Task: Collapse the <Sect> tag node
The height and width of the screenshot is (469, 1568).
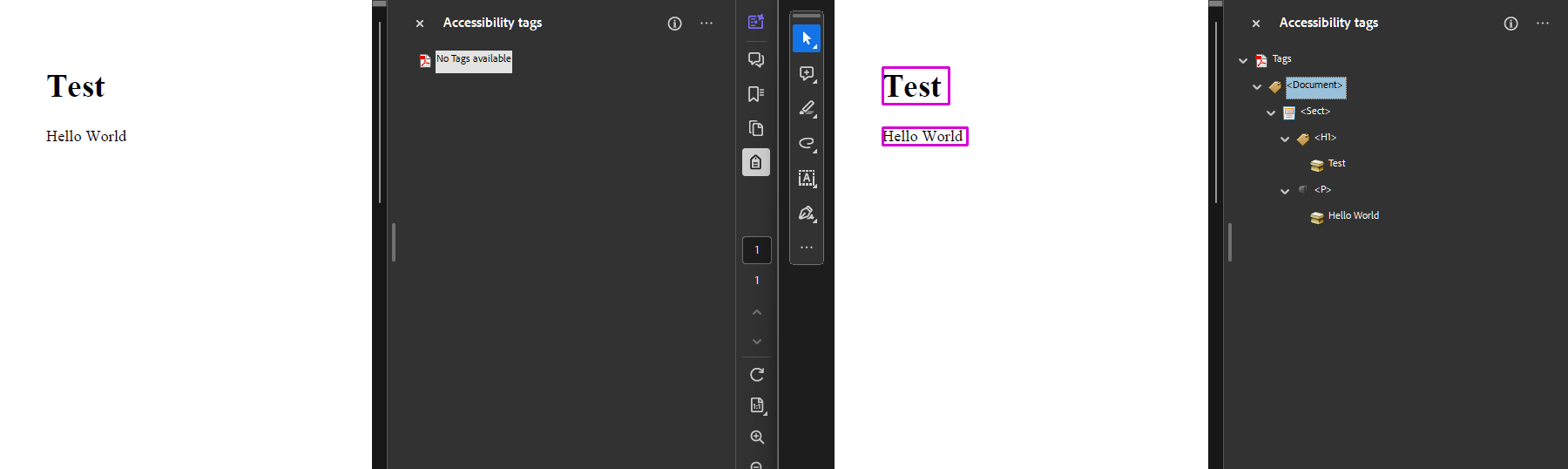Action: tap(1271, 113)
